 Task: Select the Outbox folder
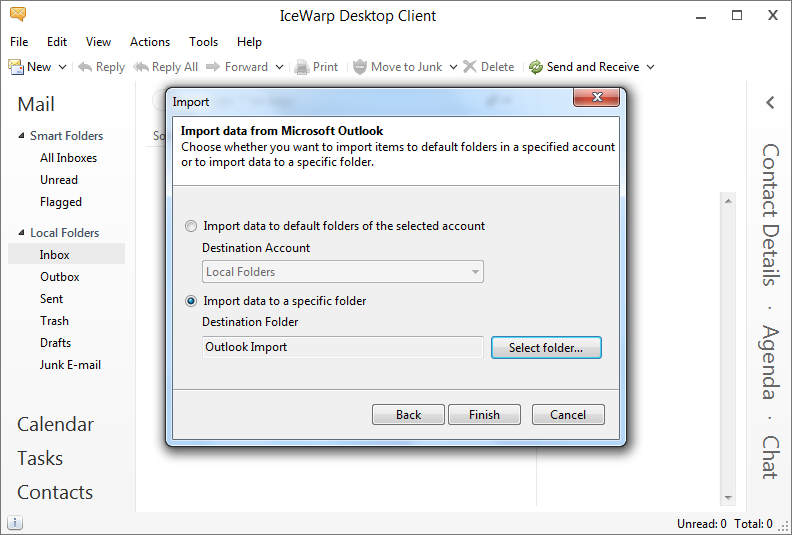[60, 277]
